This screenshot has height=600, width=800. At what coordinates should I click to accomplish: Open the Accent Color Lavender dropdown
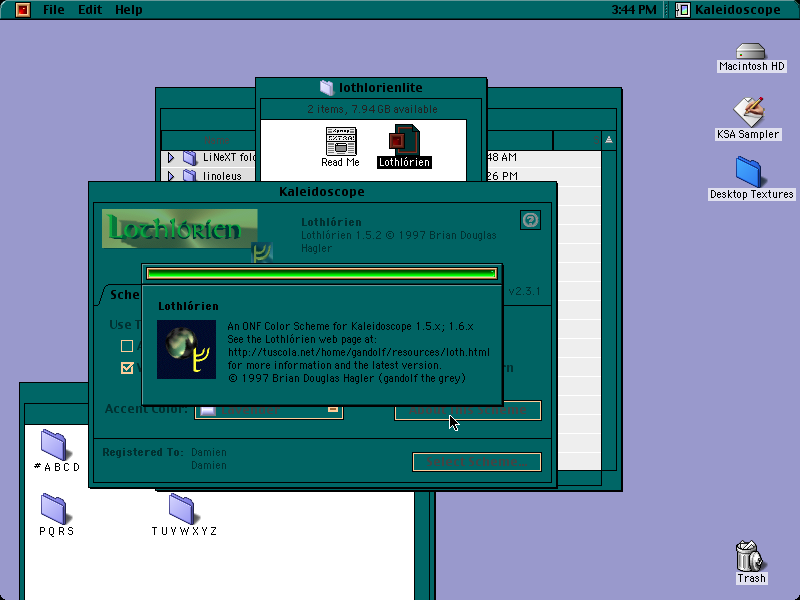pyautogui.click(x=269, y=411)
